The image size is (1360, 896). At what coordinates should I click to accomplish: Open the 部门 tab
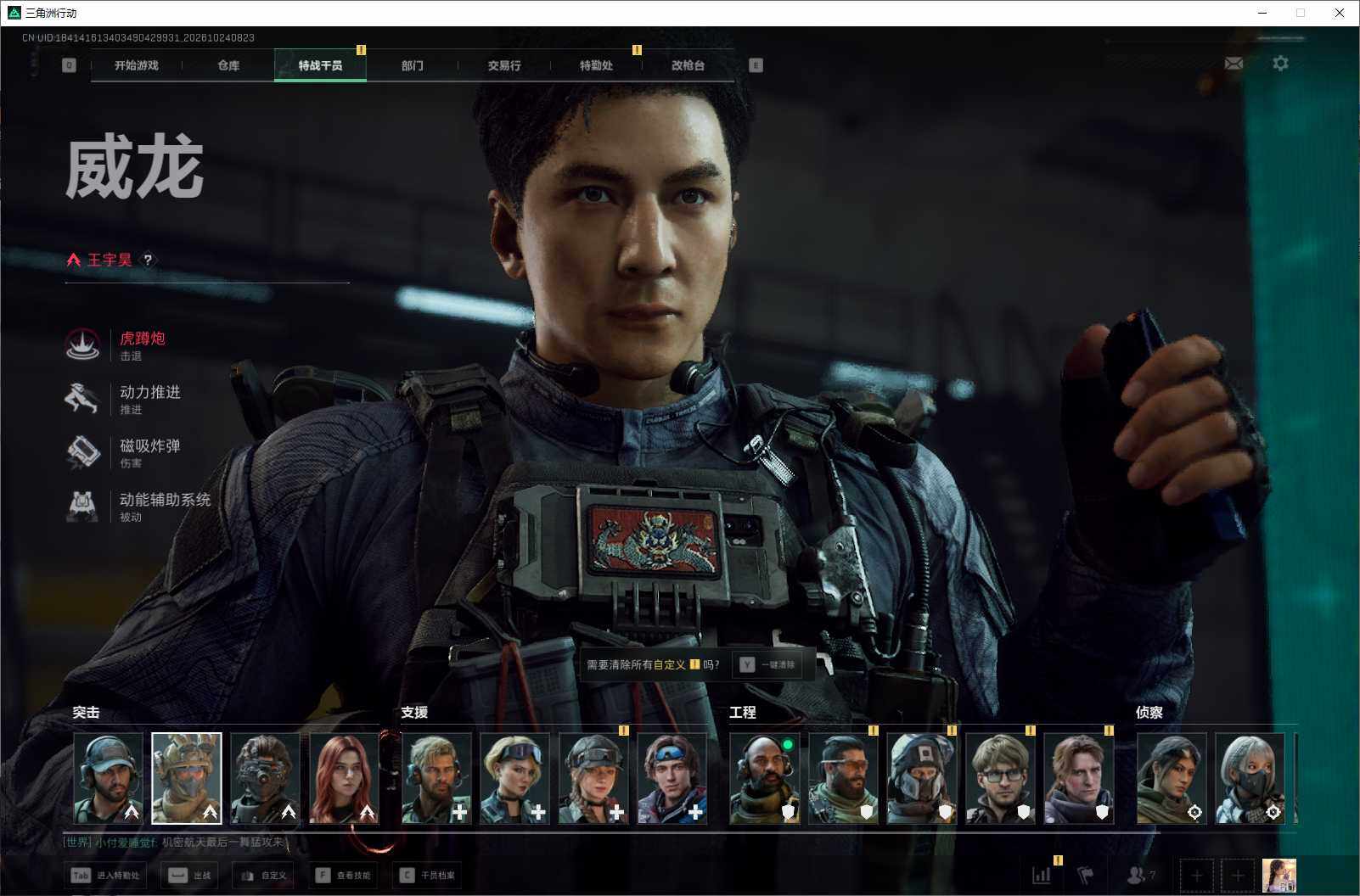413,65
